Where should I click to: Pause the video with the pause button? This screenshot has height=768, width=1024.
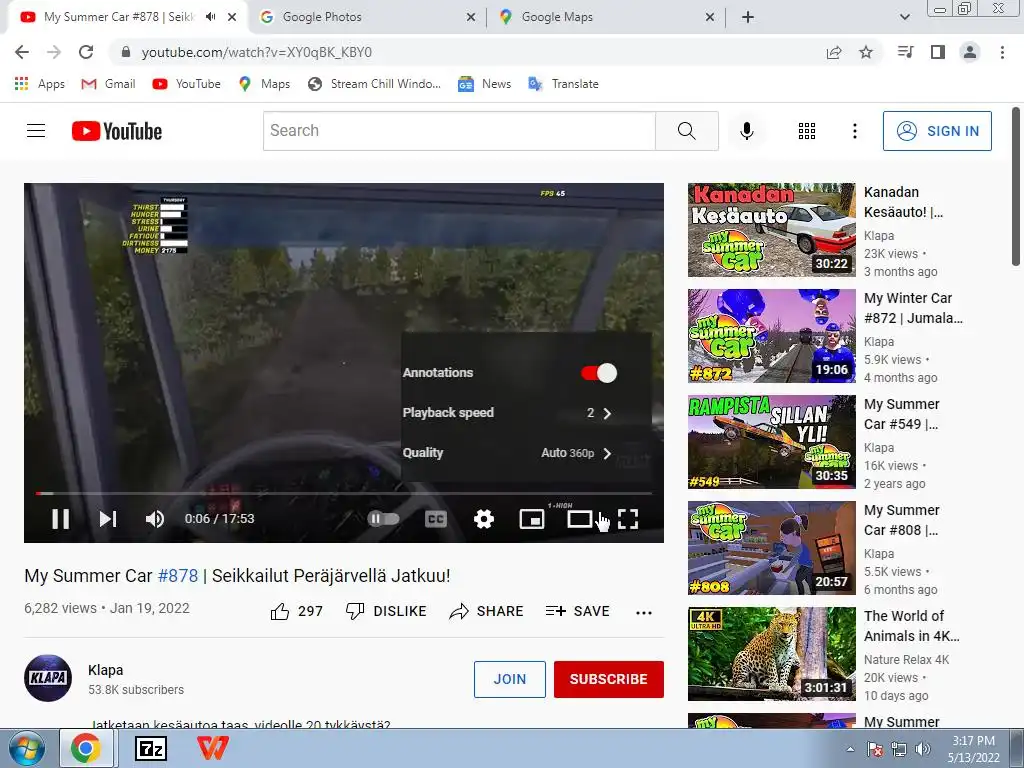pos(61,519)
